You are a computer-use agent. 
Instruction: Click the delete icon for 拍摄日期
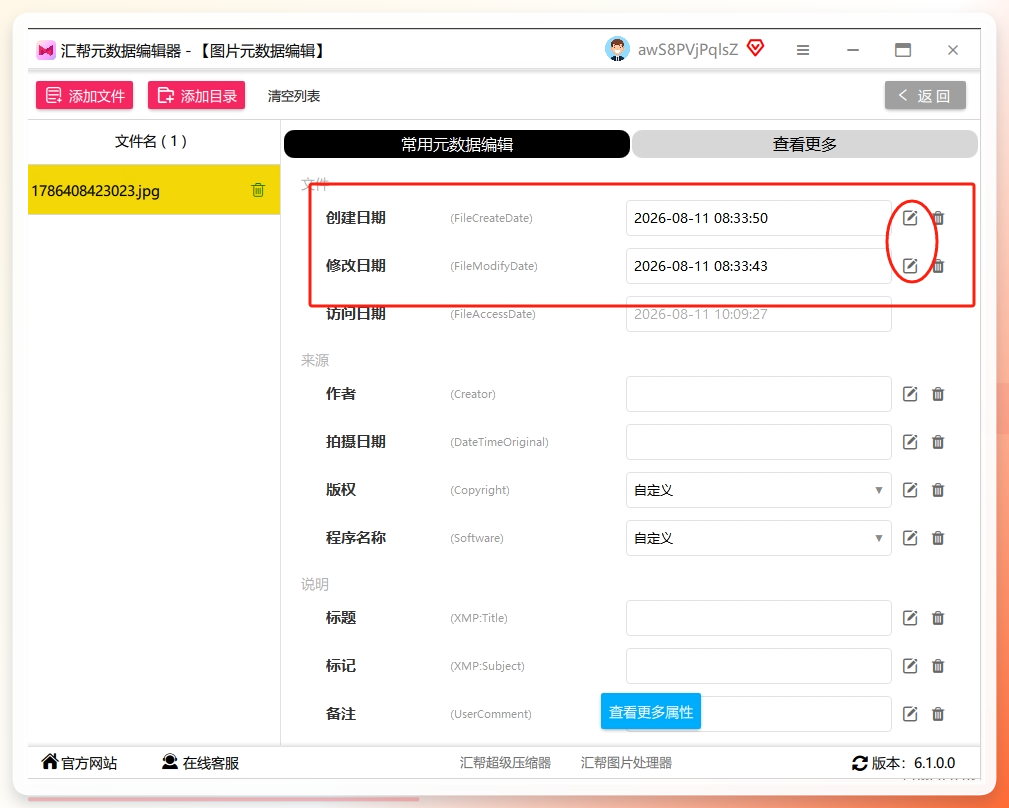pos(938,442)
